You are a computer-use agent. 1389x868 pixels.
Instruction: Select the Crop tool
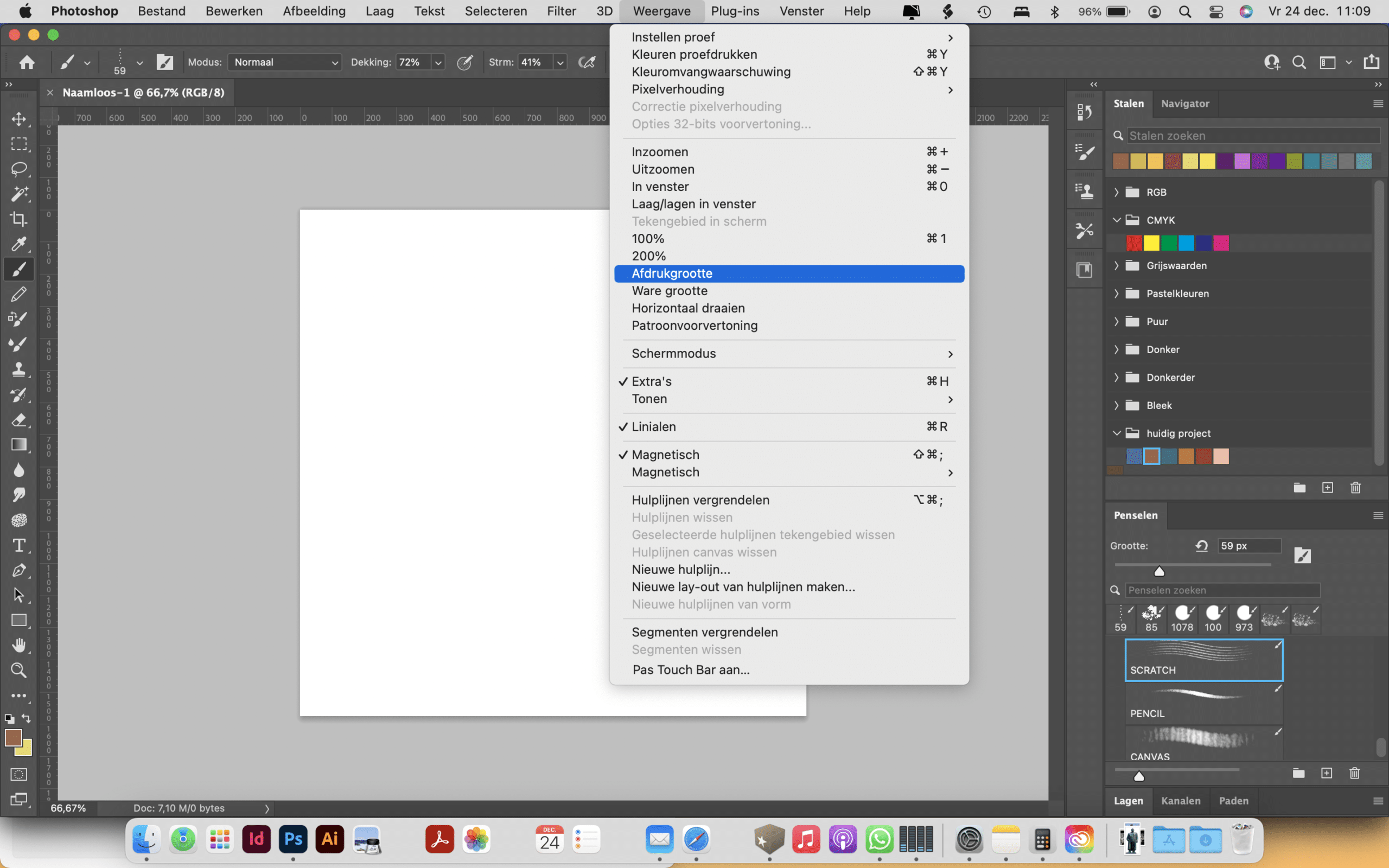click(x=19, y=219)
